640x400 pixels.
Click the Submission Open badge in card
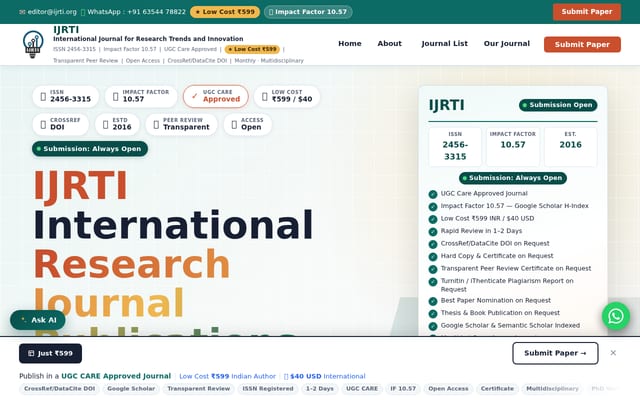click(x=558, y=105)
